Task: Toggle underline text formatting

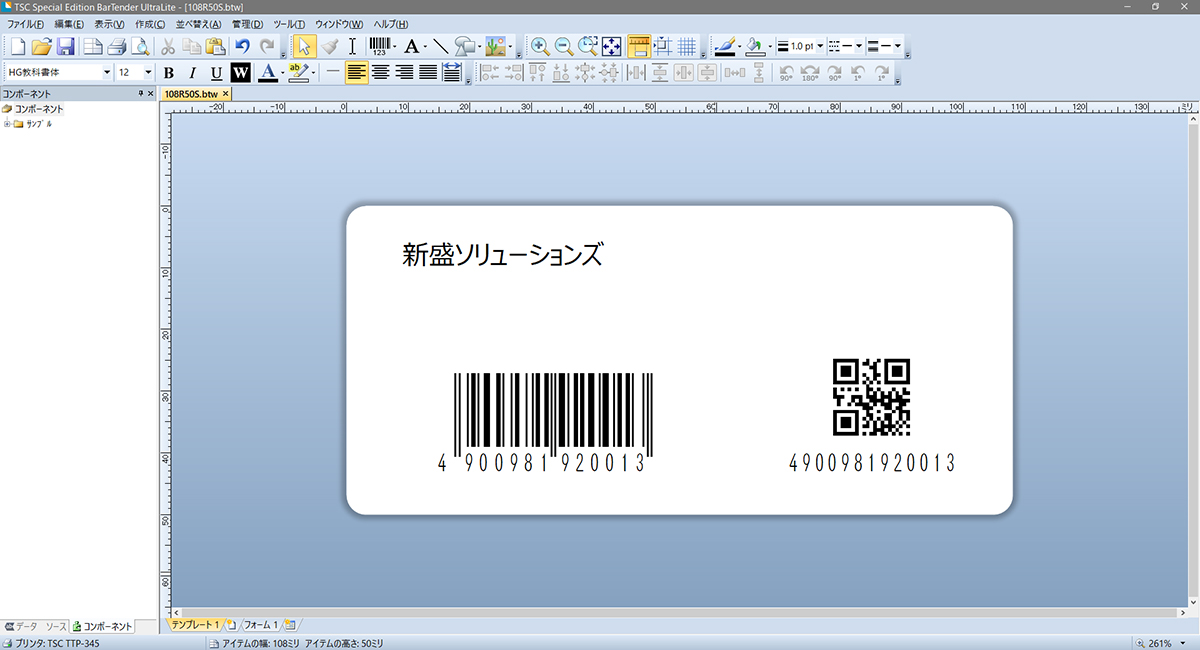Action: (216, 72)
